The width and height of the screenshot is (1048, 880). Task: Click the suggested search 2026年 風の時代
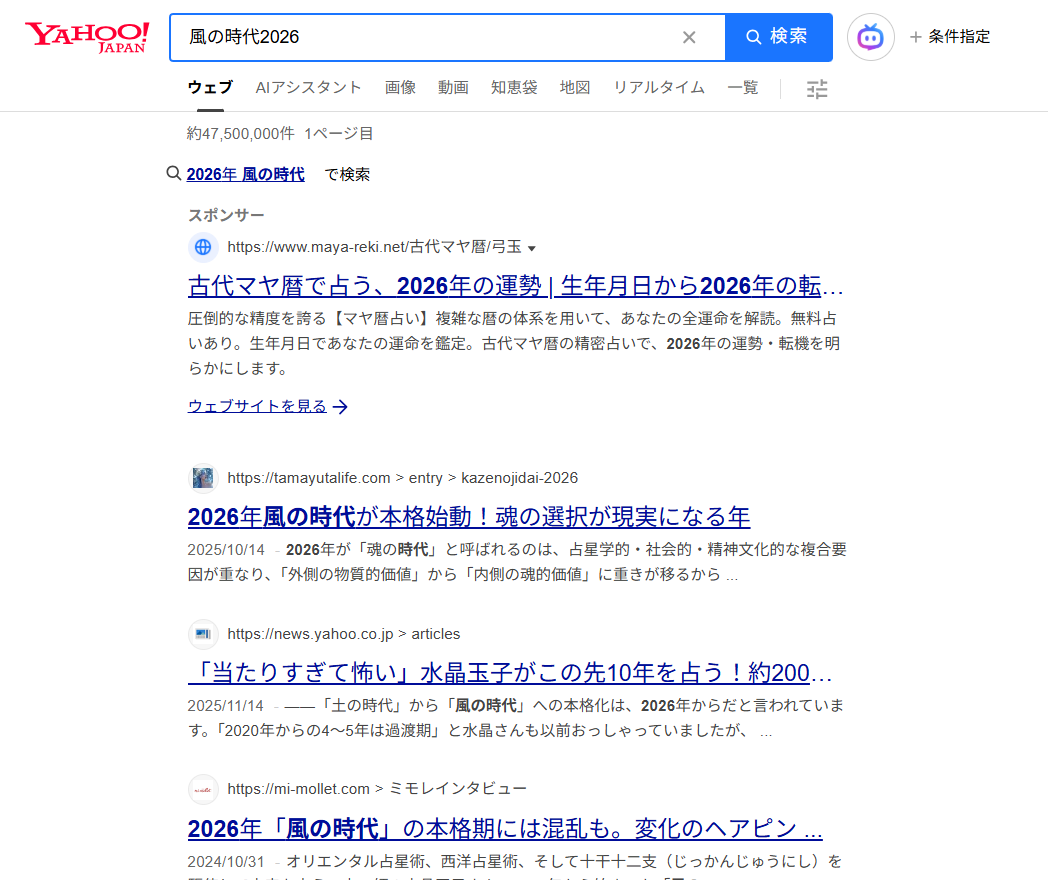(245, 174)
